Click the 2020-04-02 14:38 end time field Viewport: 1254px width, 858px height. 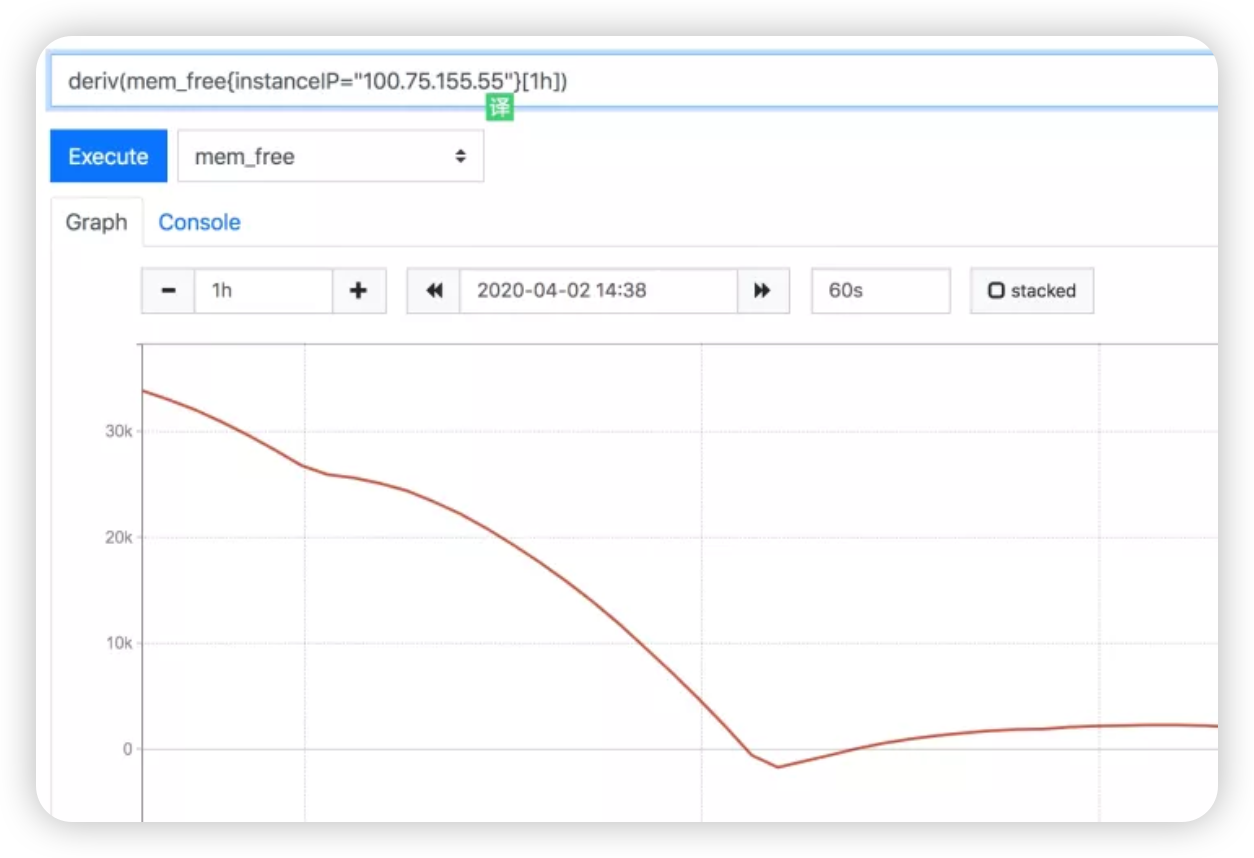[x=597, y=291]
